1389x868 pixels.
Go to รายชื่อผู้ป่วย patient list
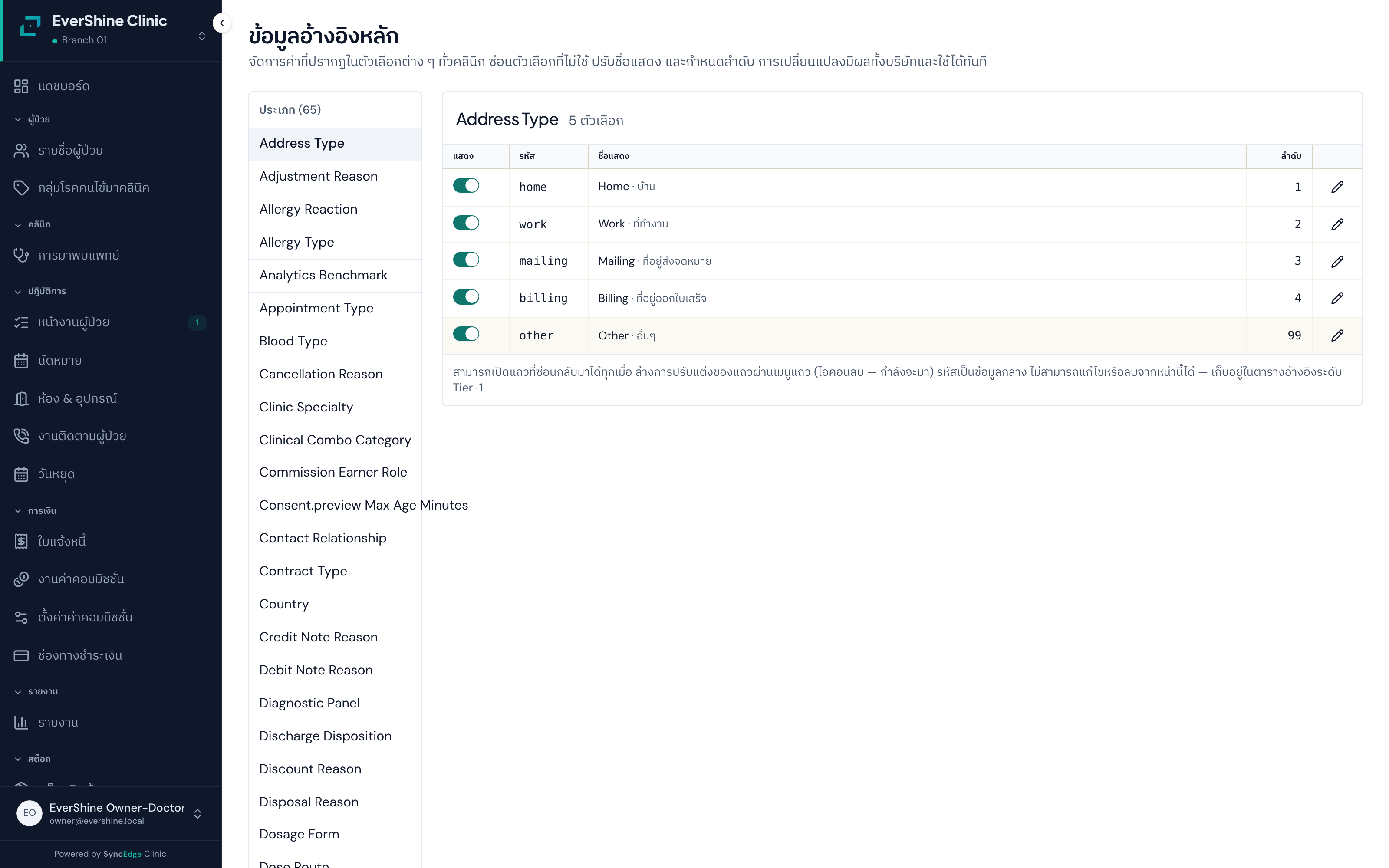click(71, 151)
